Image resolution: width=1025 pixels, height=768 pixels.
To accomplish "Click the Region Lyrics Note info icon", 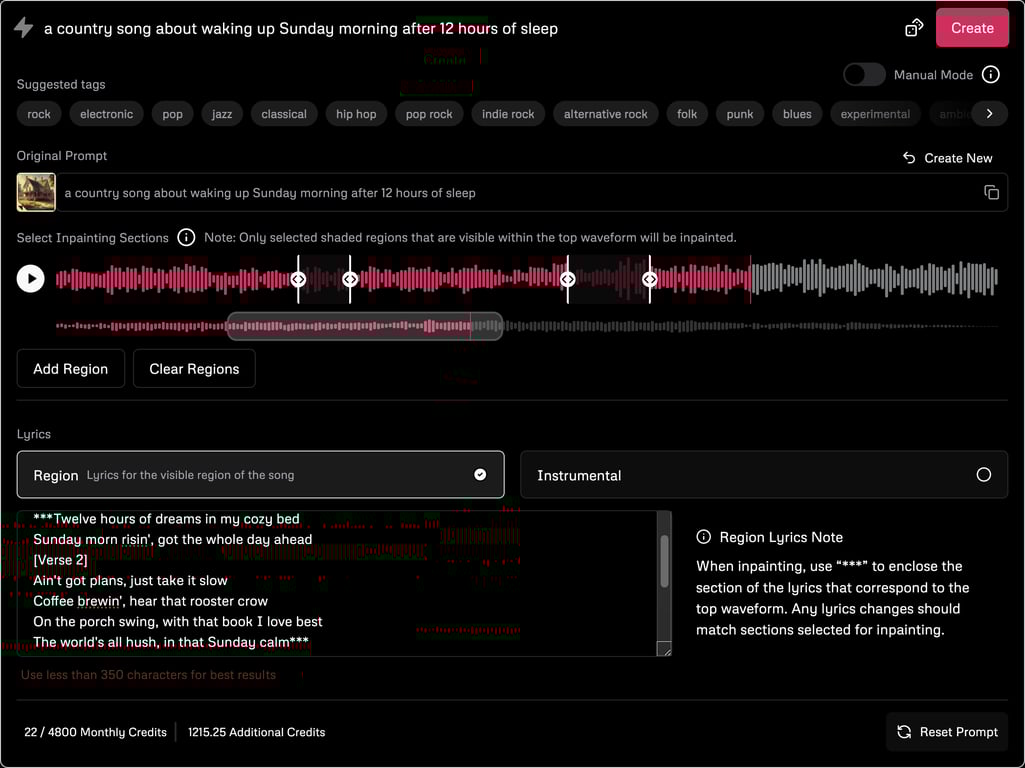I will pos(704,537).
